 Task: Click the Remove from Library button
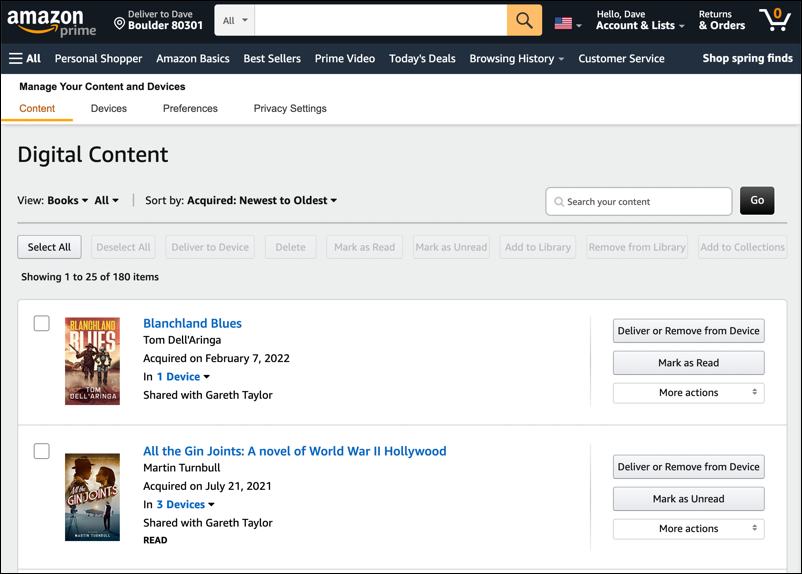(x=637, y=247)
